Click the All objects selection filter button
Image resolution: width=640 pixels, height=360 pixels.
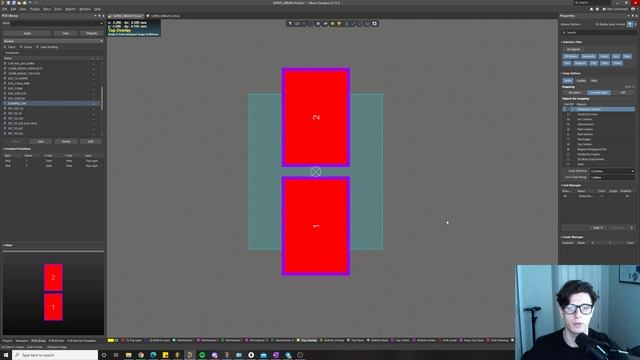tap(573, 49)
